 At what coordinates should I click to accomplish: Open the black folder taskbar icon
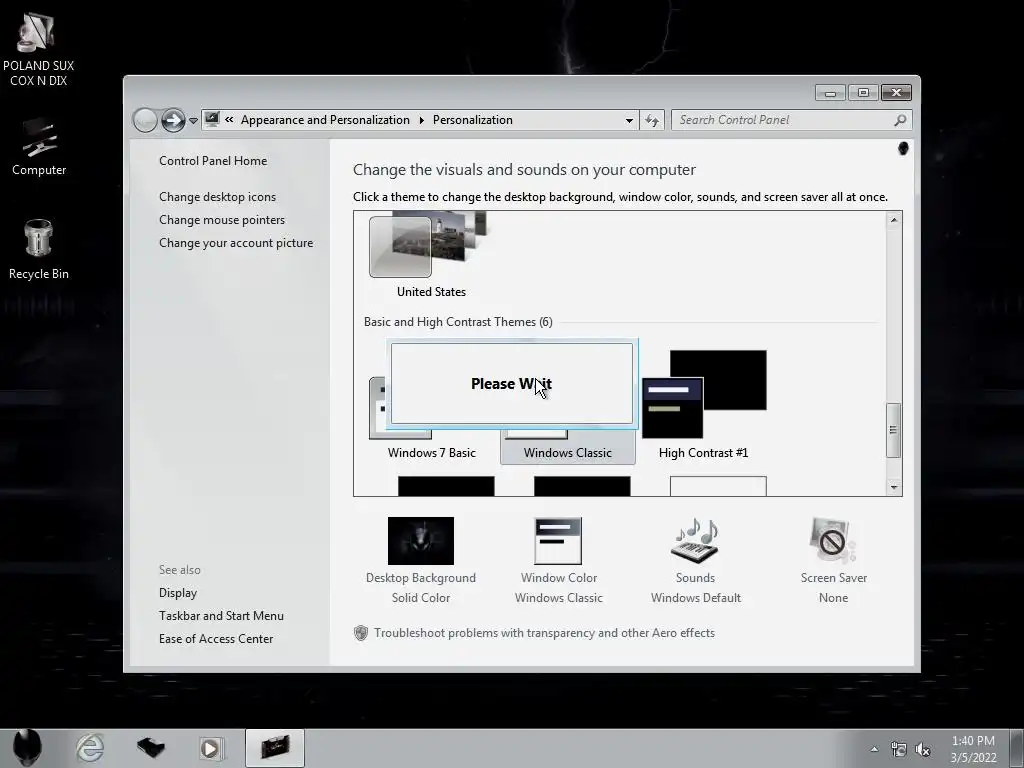[x=150, y=748]
